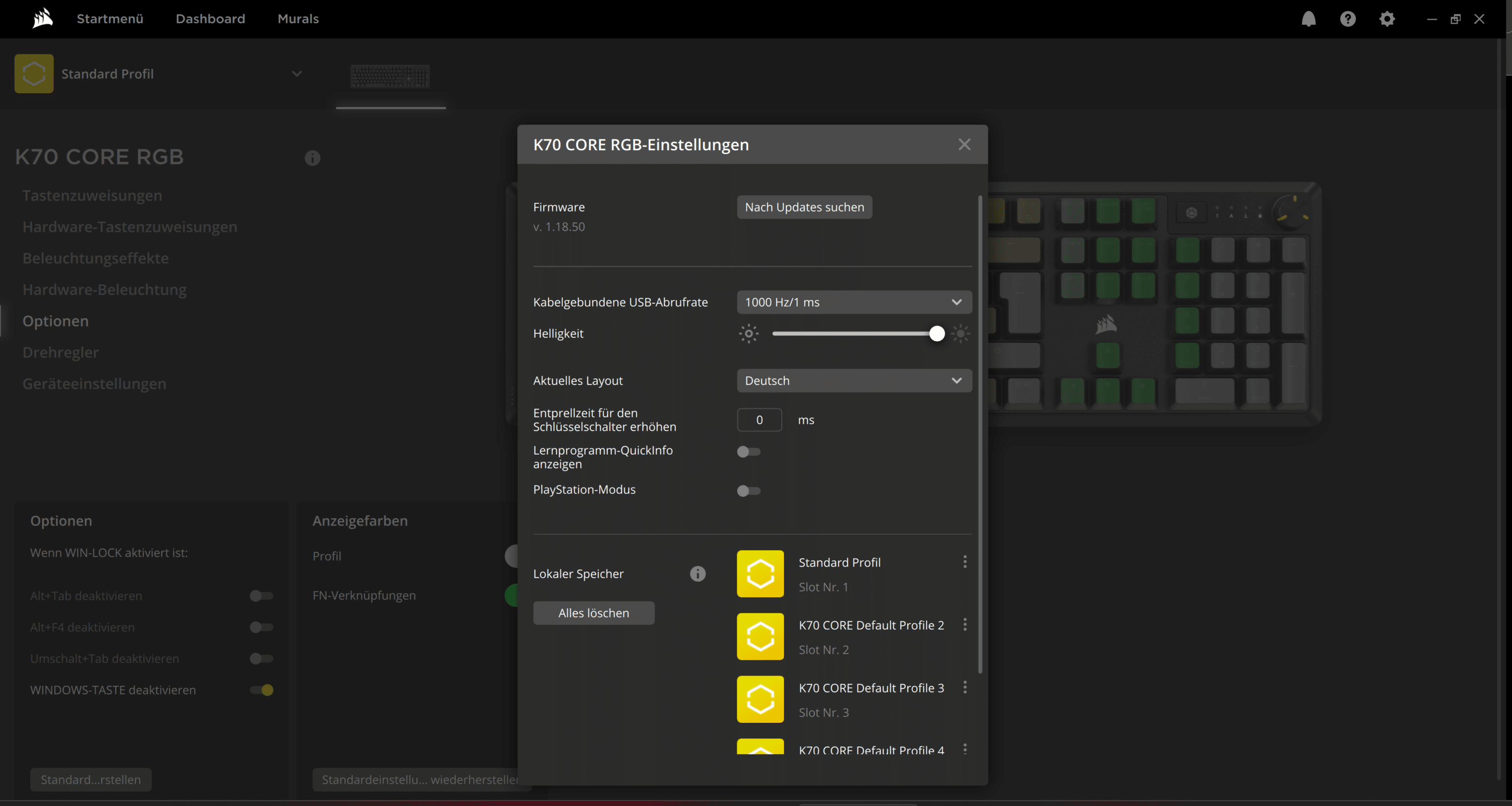
Task: Click info icon next to Lokaler Speicher
Action: click(698, 574)
